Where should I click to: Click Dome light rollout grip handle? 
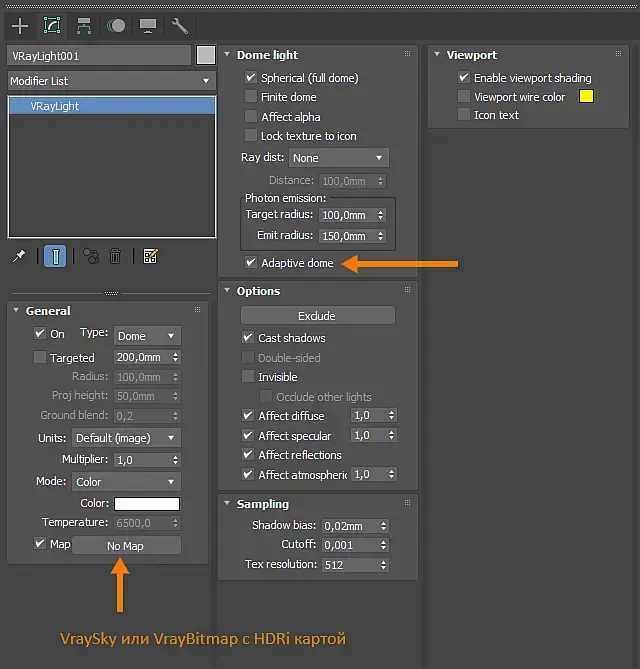[407, 54]
